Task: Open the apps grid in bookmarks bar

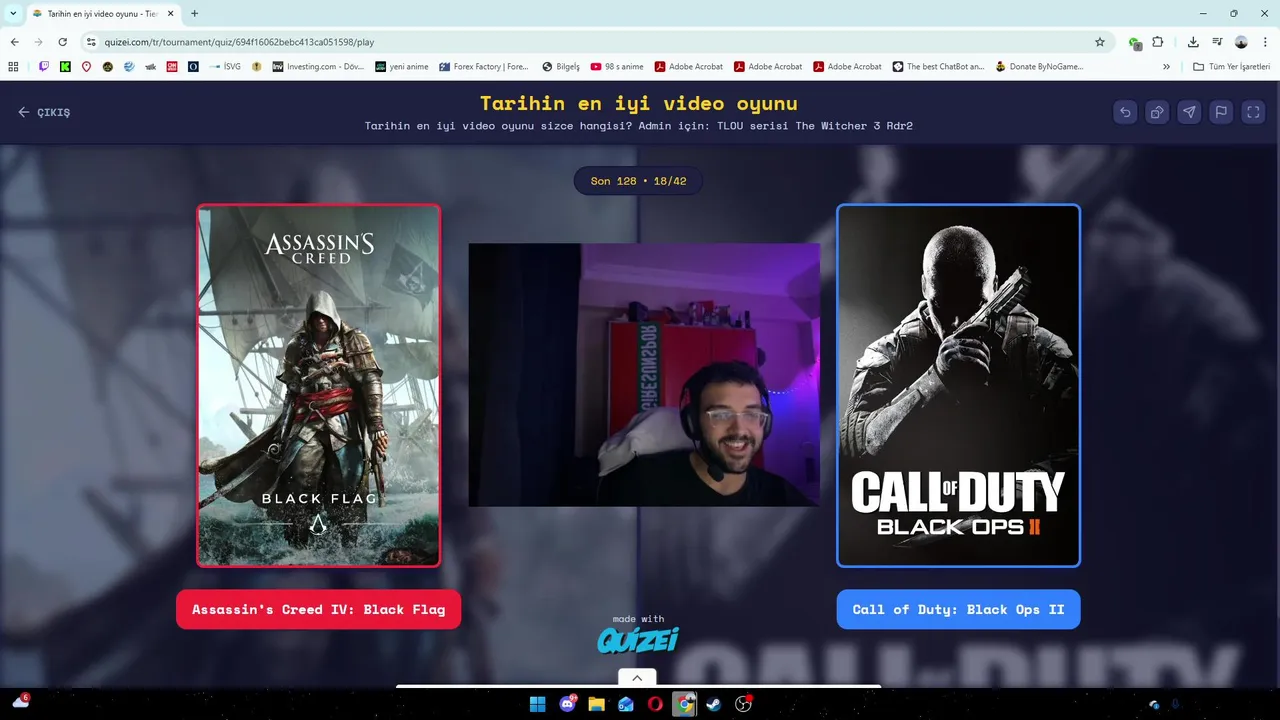Action: 13,67
